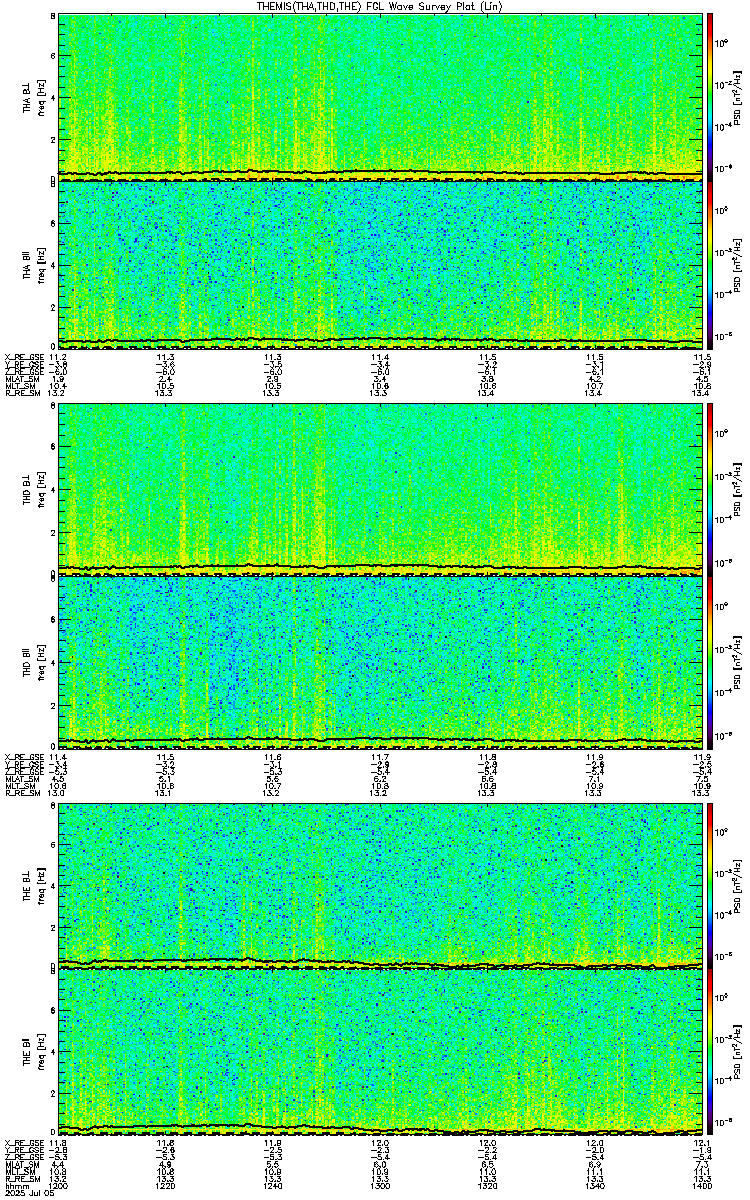
Task: Click the 1400 time tick label
Action: (701, 1187)
